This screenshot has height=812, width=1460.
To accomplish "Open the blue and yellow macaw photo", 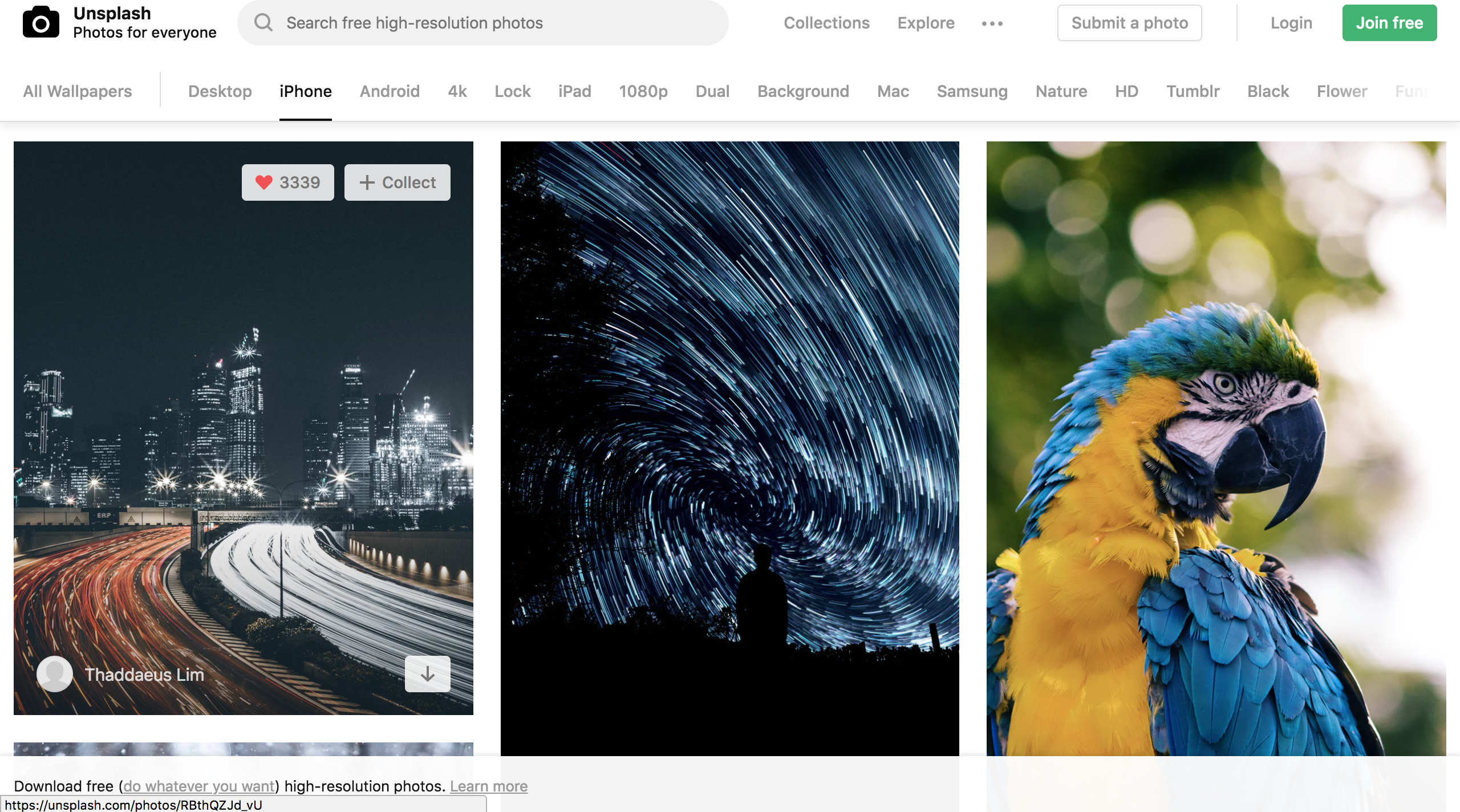I will click(1216, 445).
